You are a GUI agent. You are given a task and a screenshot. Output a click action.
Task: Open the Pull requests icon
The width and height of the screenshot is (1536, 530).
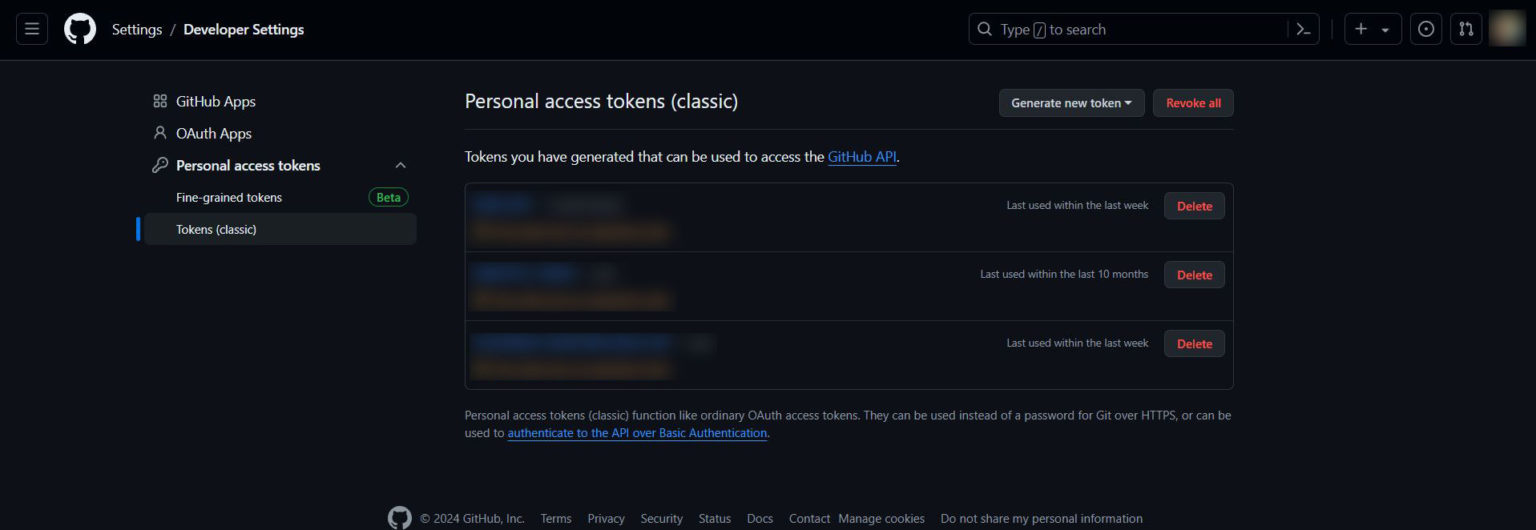click(x=1466, y=29)
